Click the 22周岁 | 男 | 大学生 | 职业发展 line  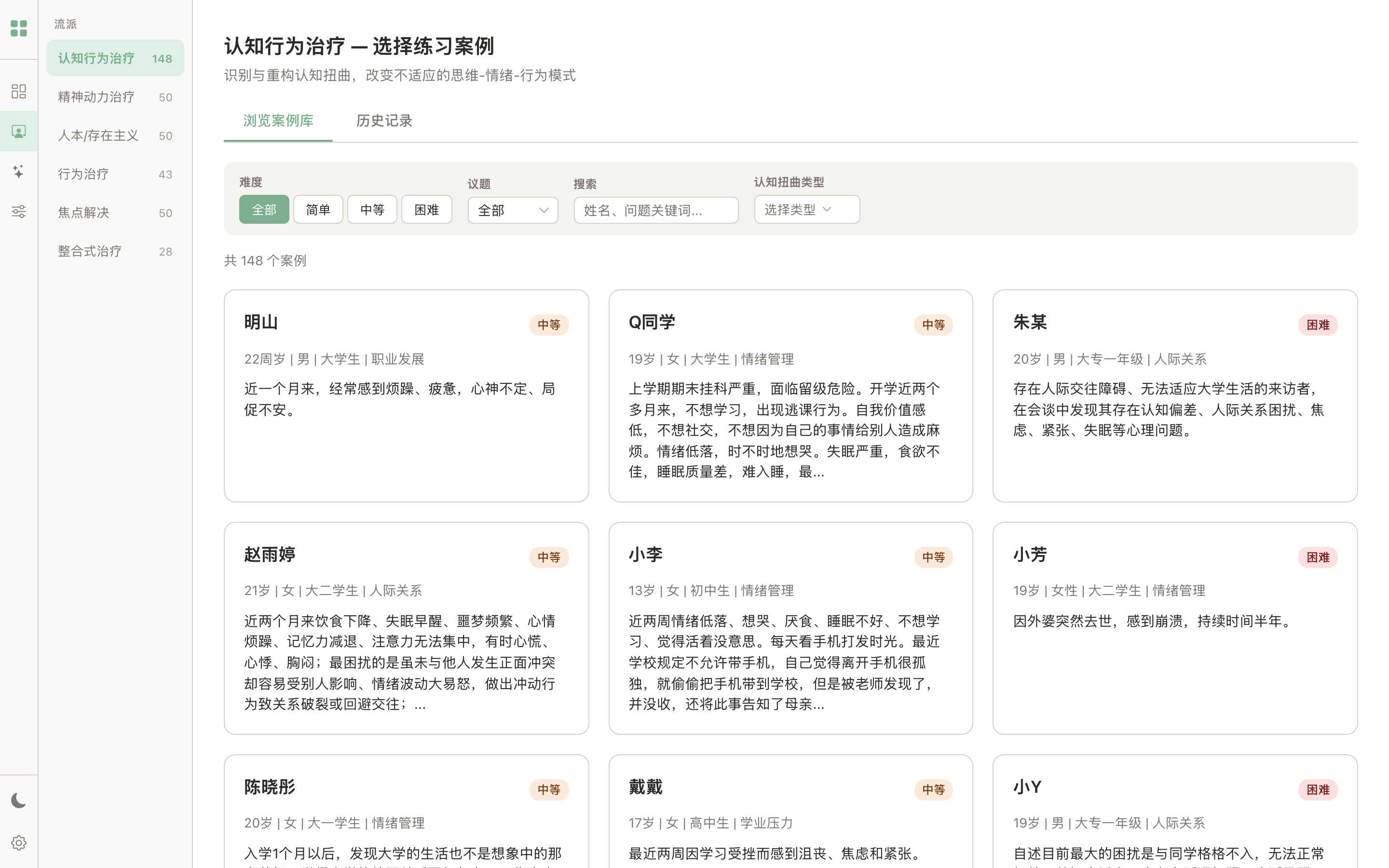click(334, 359)
